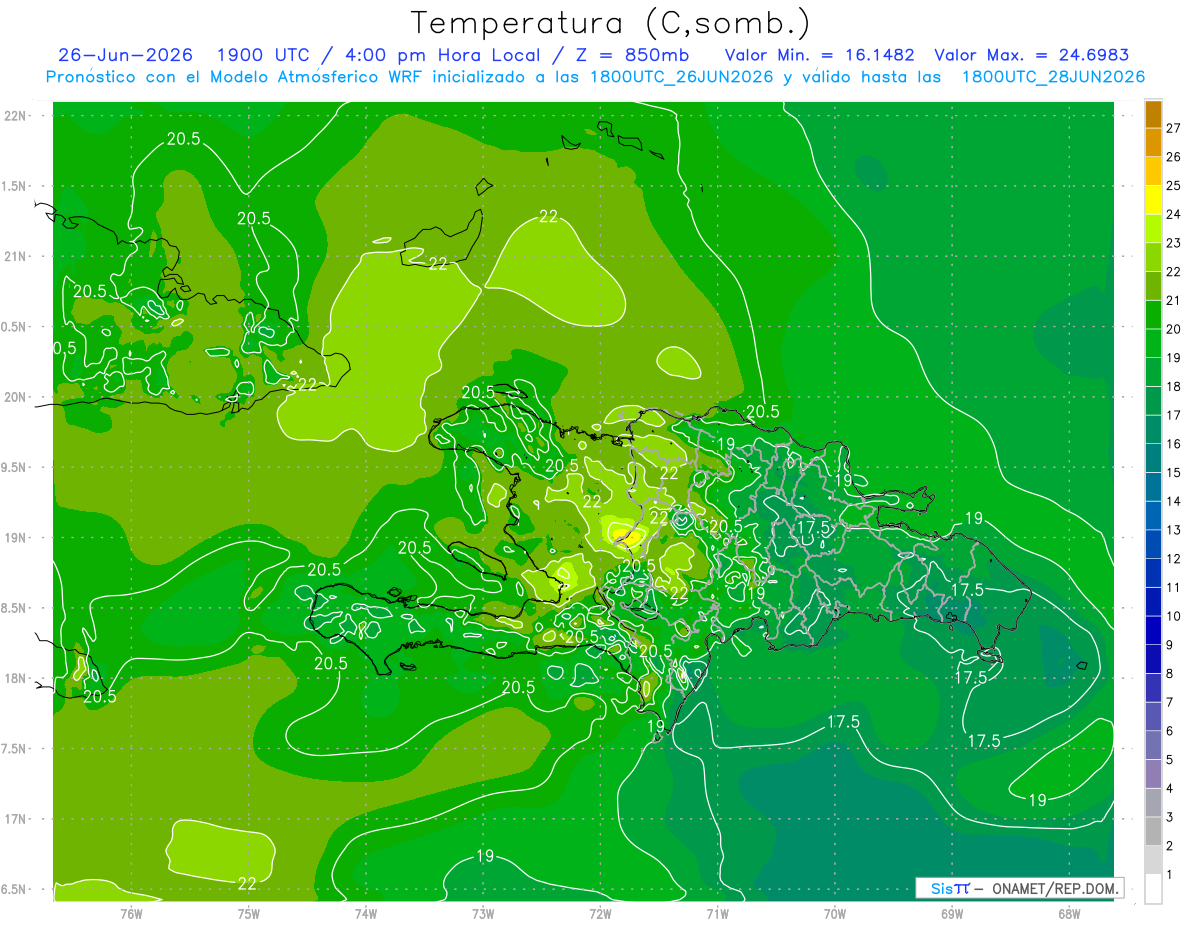Click the '68W' longitude axis label
The height and width of the screenshot is (927, 1200).
(x=1069, y=914)
